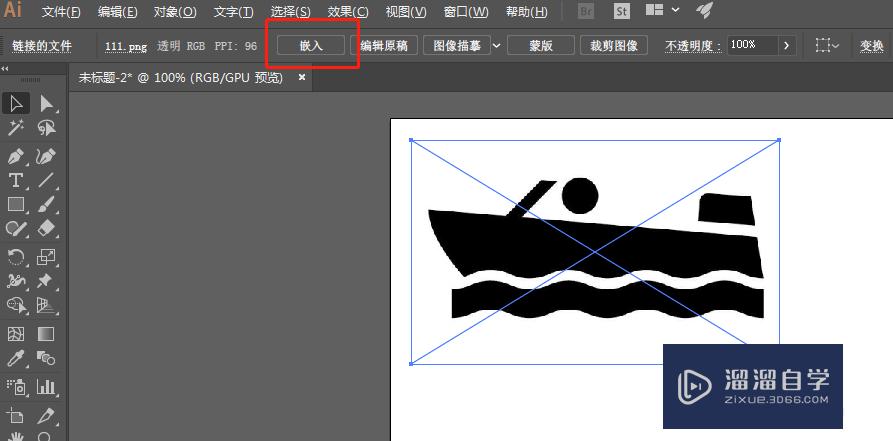Activate the Puppet Warp pin tool

tap(46, 281)
